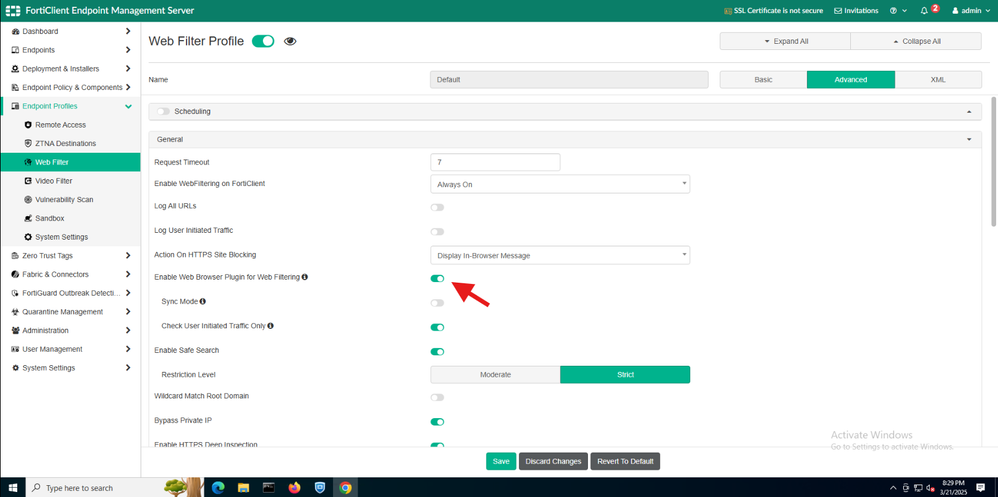Click the Endpoint Policy & Components icon
The image size is (998, 497).
(15, 87)
